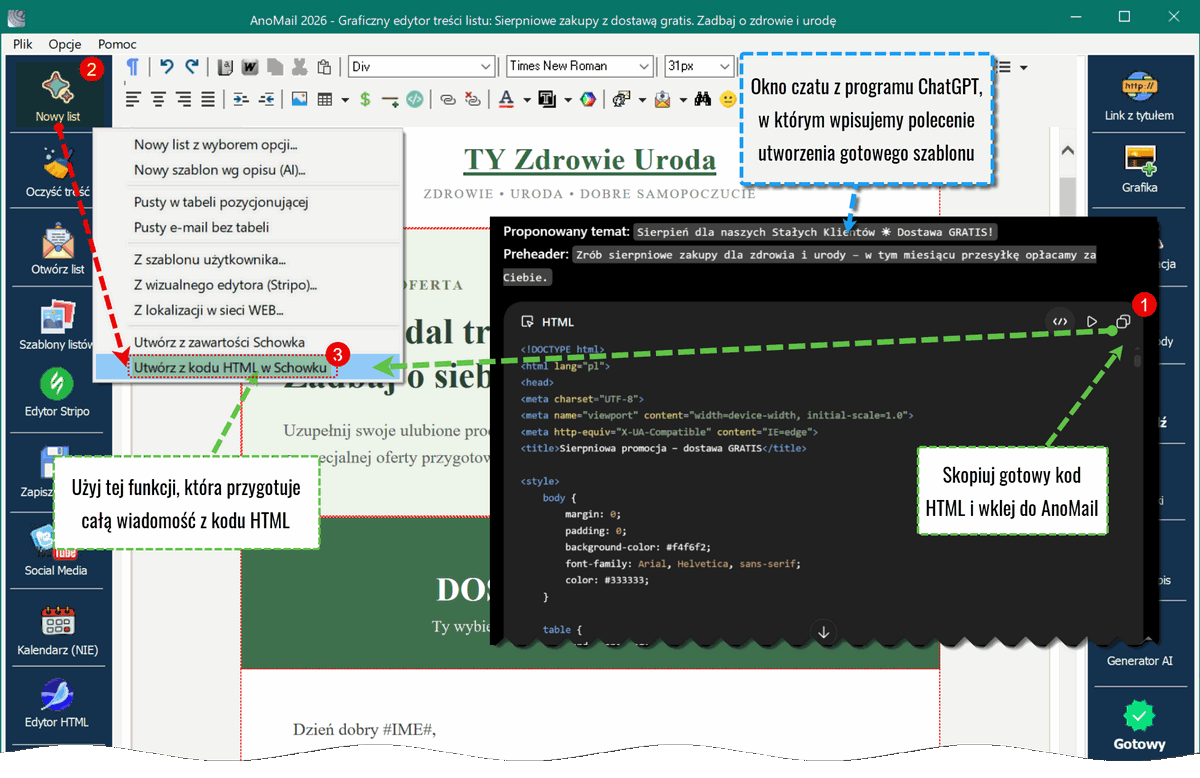The width and height of the screenshot is (1200, 778).
Task: Select Utwórz z kodu HTML w Schowku
Action: 248,367
